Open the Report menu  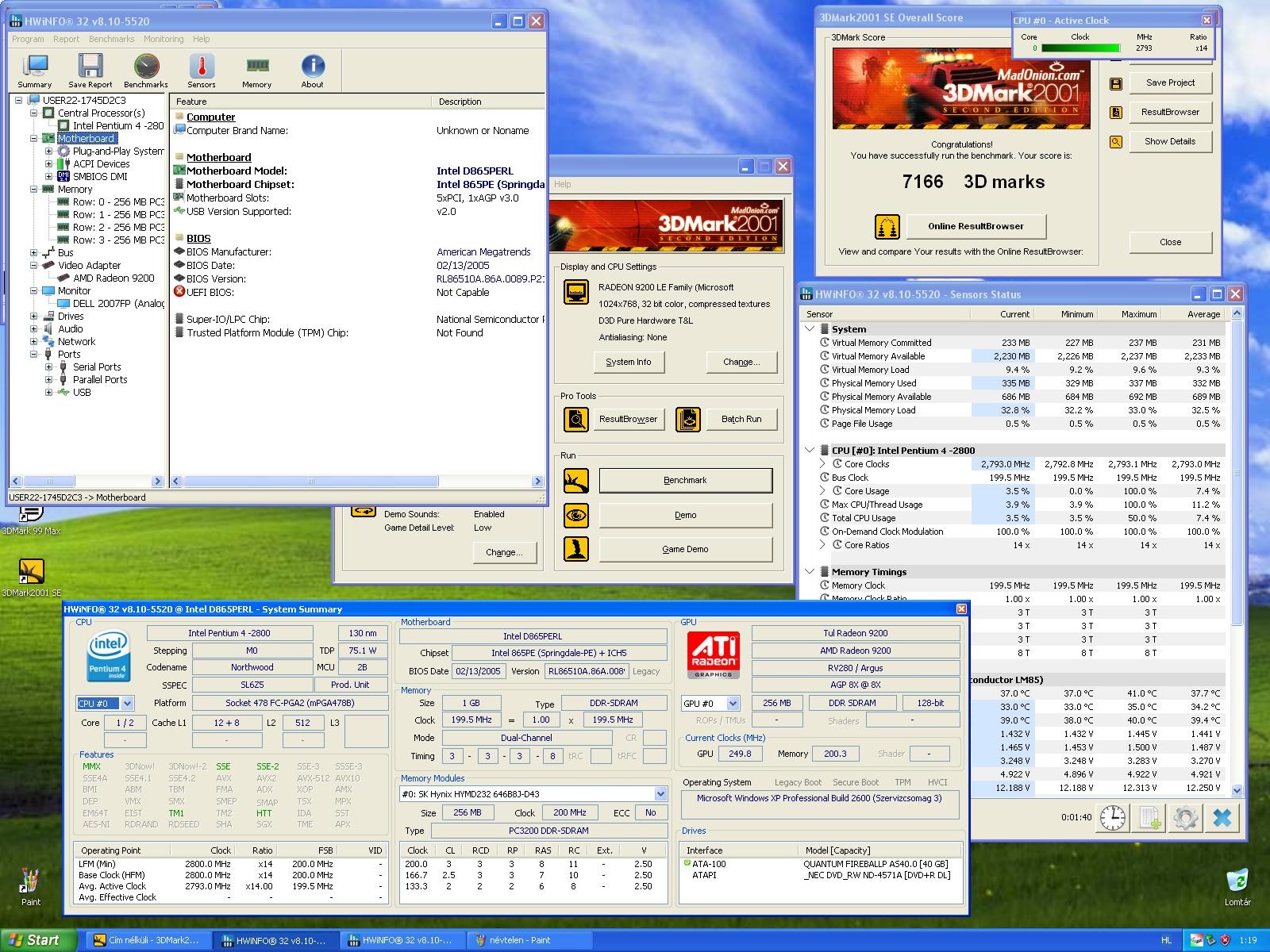coord(66,39)
